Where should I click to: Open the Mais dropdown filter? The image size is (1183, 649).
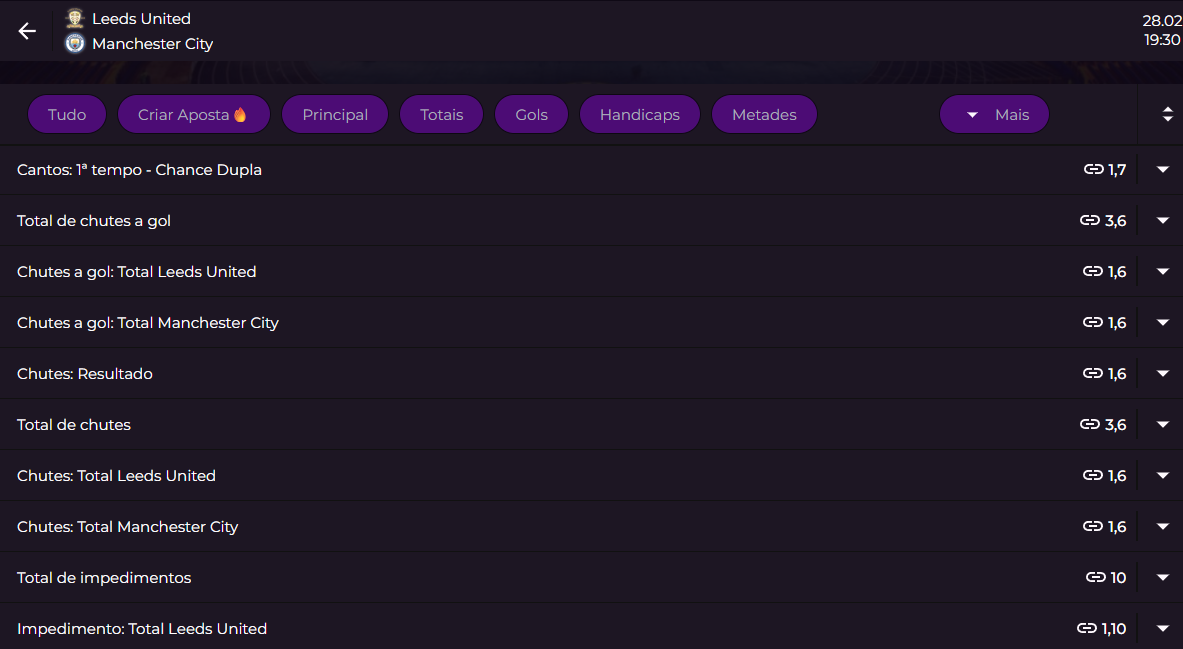coord(994,115)
